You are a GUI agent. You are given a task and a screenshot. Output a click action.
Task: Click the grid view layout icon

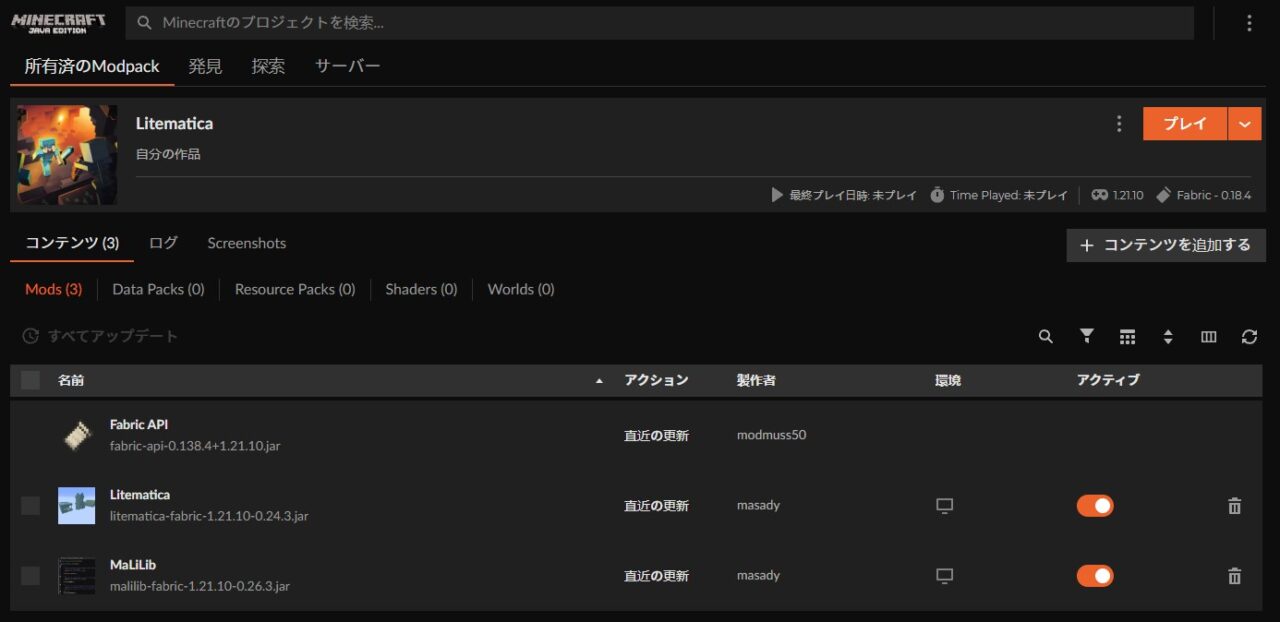point(1127,337)
